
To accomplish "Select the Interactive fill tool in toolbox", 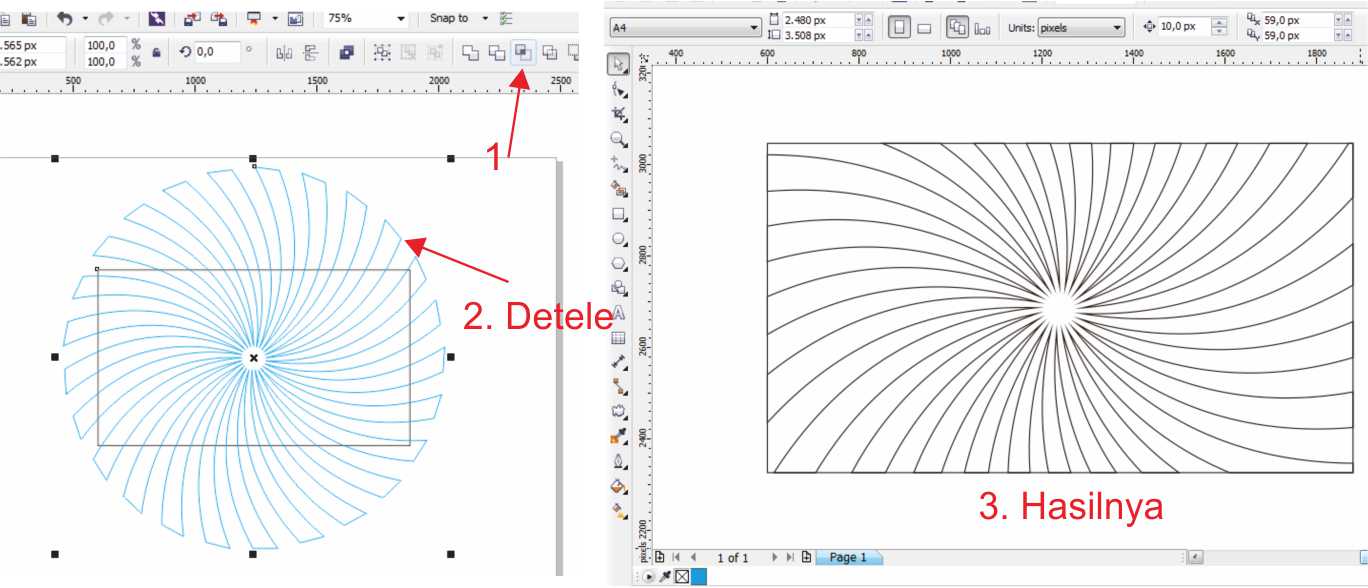I will 619,511.
